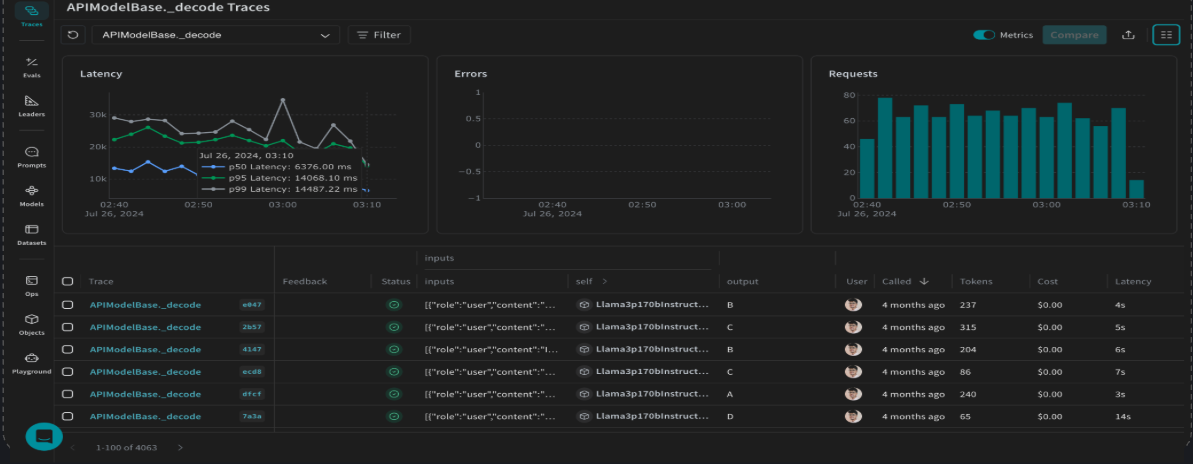Open trace APIModelBase._decode e047
The width and height of the screenshot is (1193, 464).
click(x=145, y=305)
